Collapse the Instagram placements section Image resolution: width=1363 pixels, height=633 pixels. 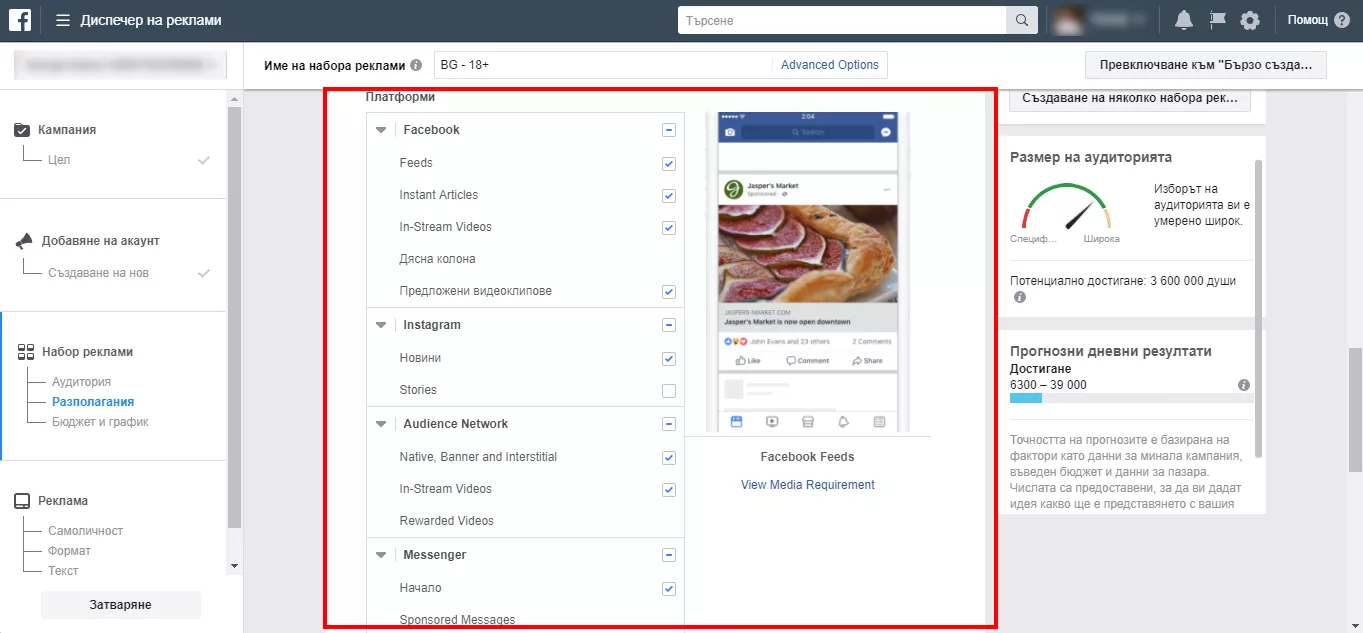click(x=381, y=325)
